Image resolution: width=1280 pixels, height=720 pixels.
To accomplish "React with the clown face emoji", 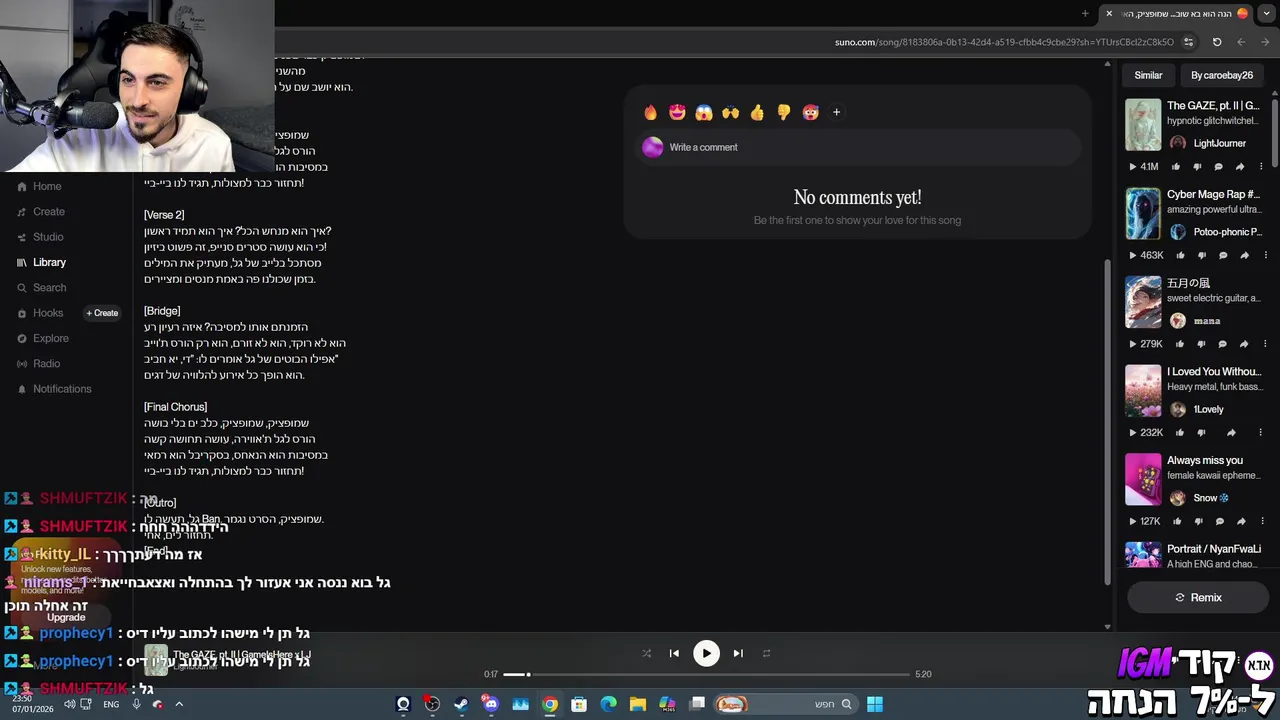I will [x=810, y=113].
